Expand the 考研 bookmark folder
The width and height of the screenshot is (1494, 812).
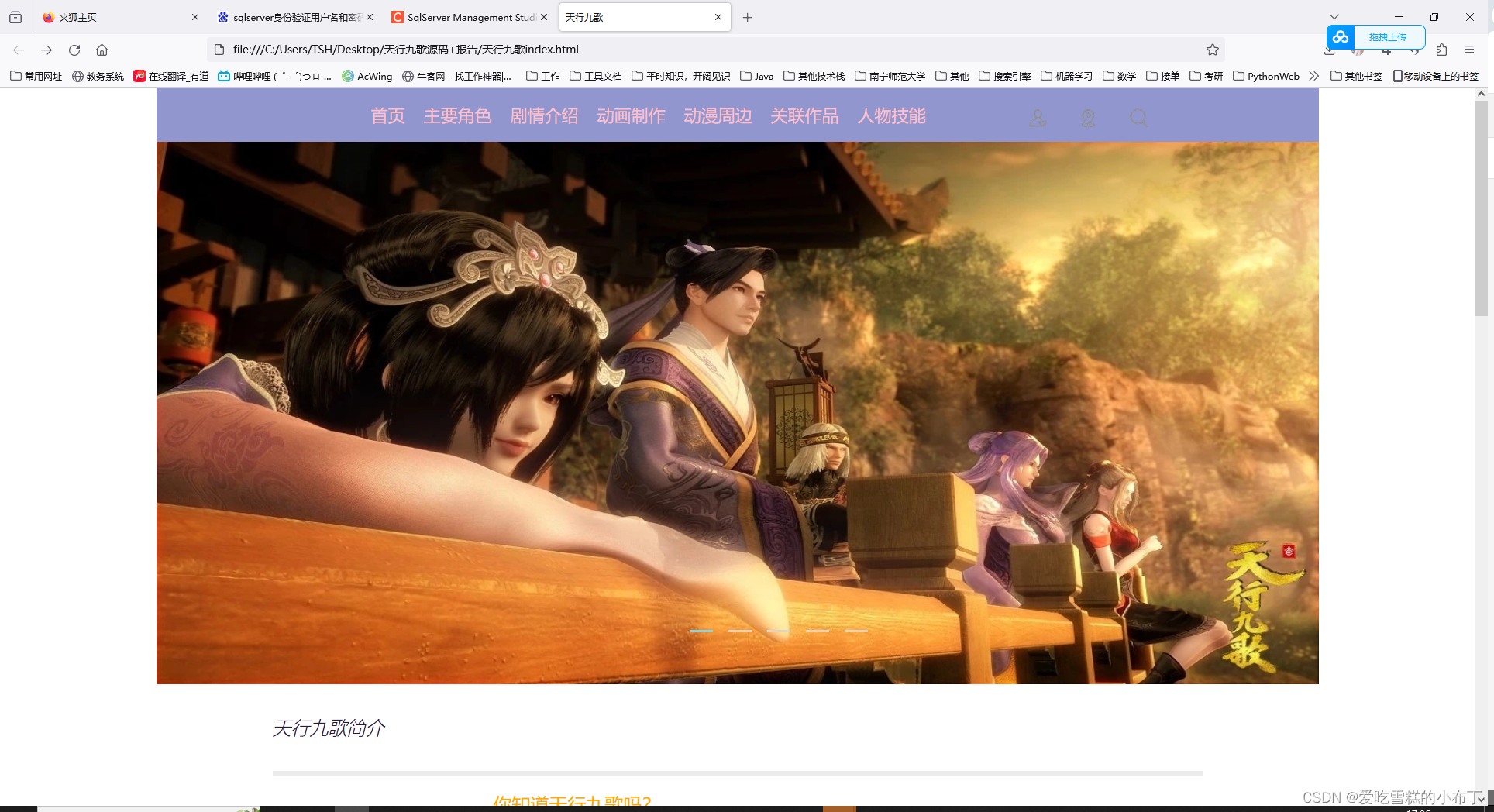[1206, 76]
